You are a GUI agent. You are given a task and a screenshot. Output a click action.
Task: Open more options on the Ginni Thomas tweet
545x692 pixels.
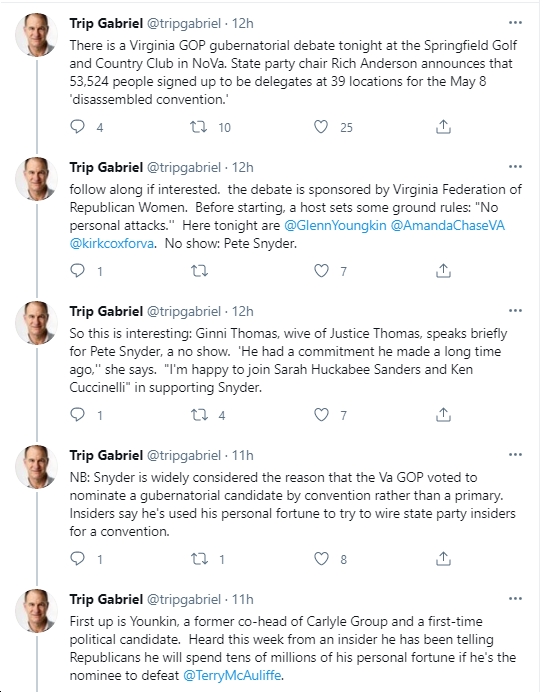[x=515, y=311]
